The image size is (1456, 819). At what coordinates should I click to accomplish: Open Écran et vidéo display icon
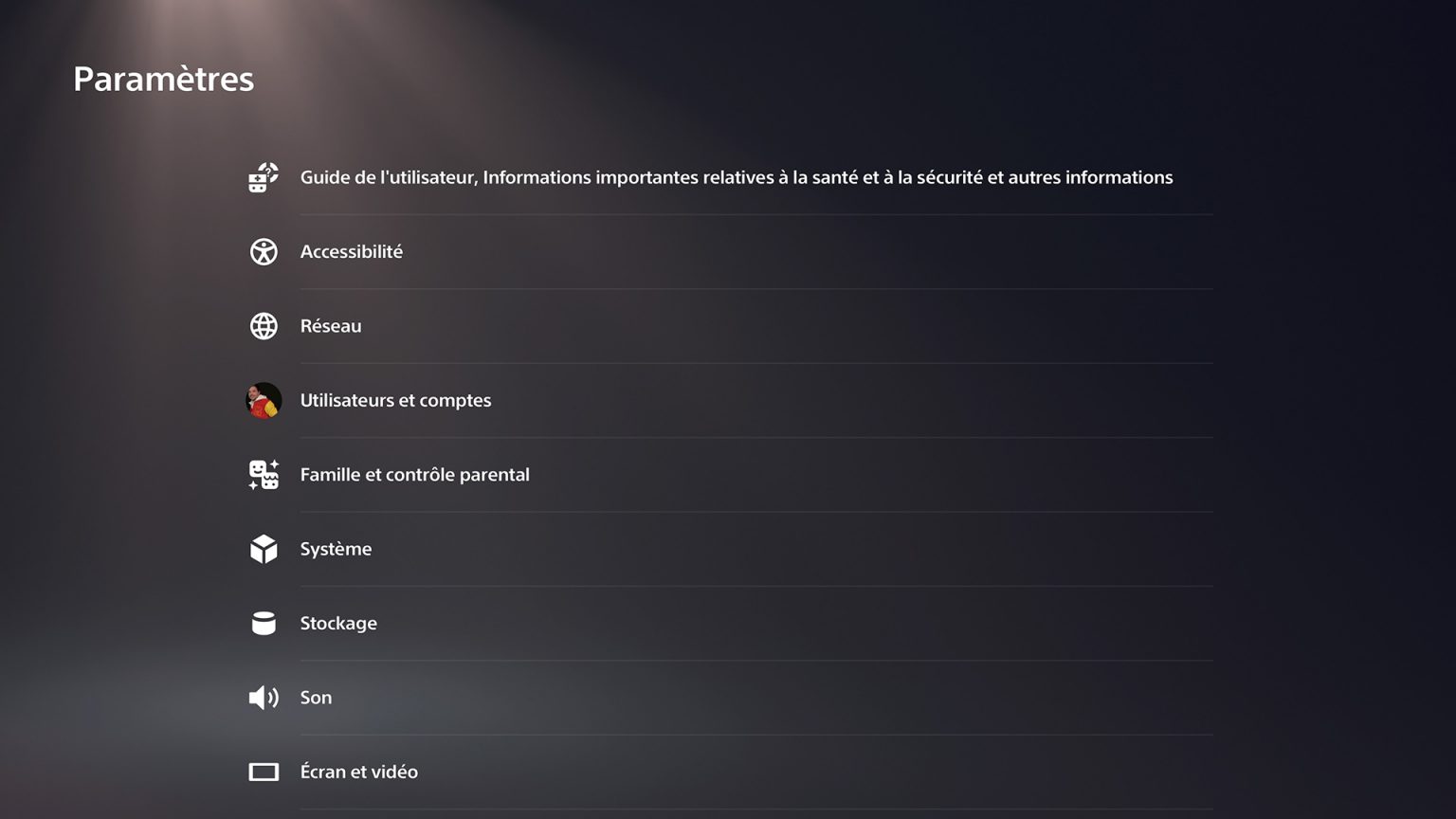(263, 772)
